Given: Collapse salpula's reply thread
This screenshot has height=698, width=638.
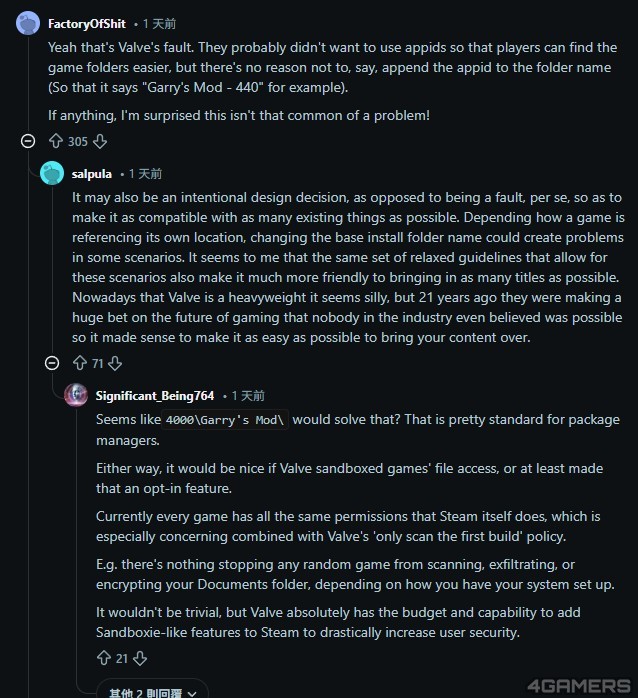Looking at the screenshot, I should pos(52,363).
